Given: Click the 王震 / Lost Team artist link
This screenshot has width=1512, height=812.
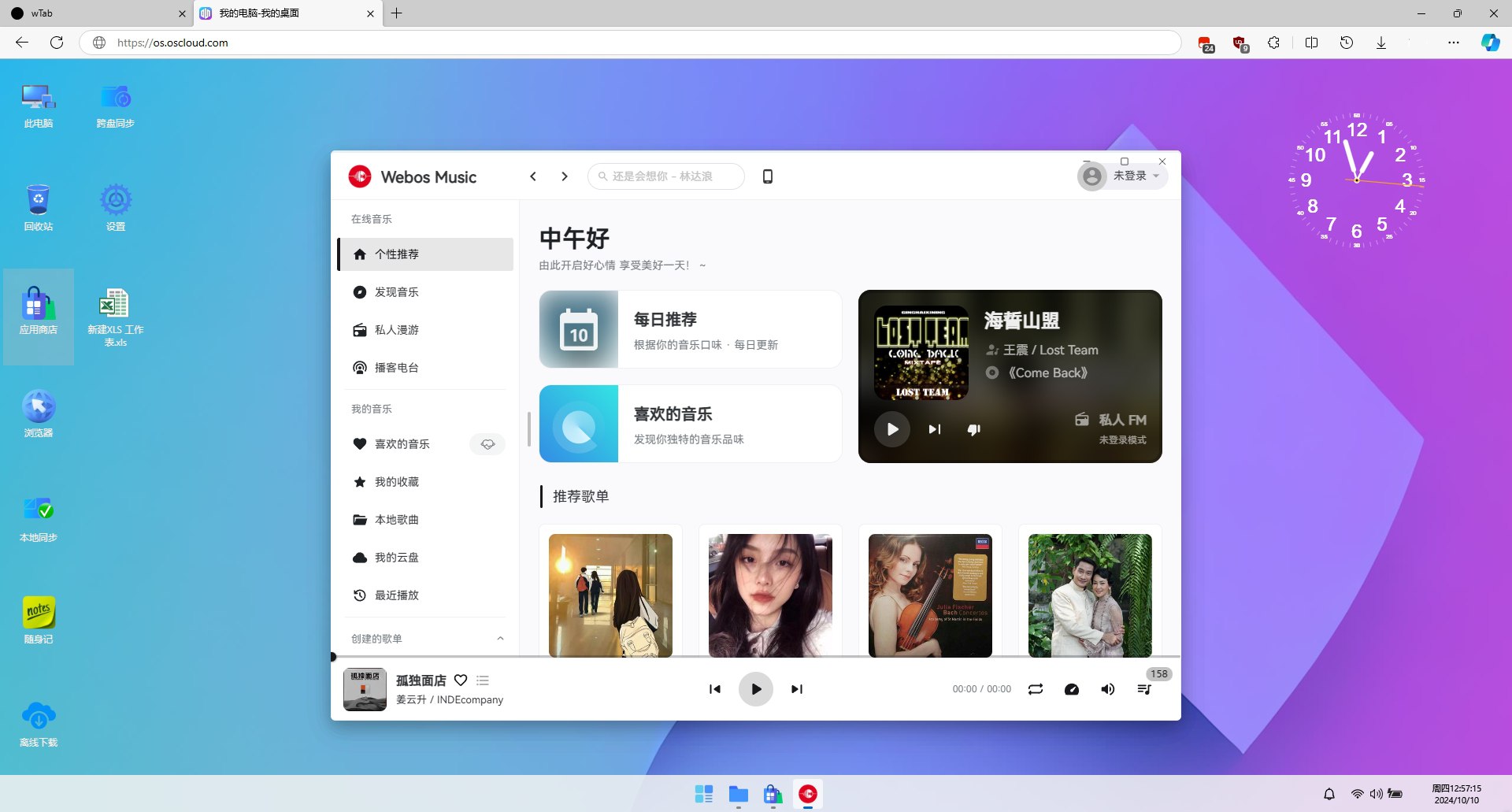Looking at the screenshot, I should pyautogui.click(x=1051, y=350).
